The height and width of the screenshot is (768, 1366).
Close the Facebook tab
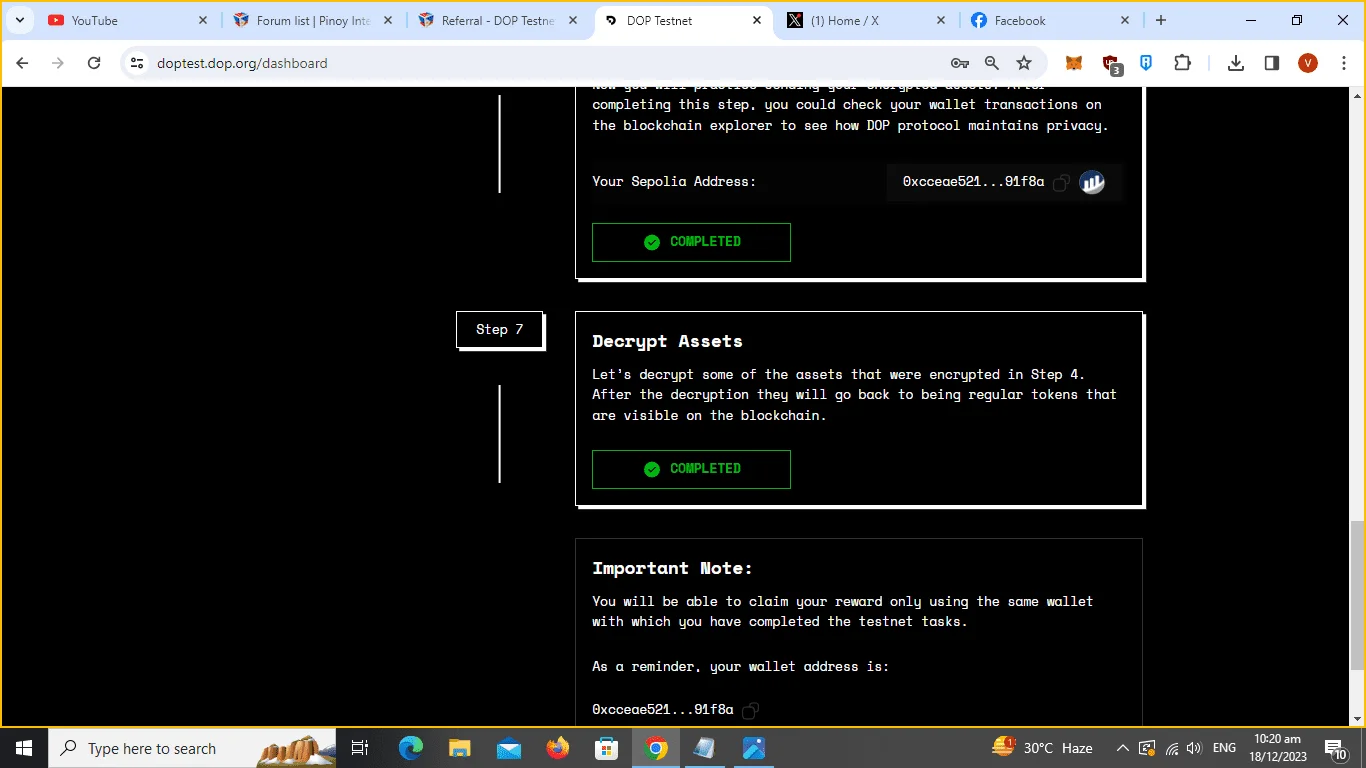[1125, 20]
